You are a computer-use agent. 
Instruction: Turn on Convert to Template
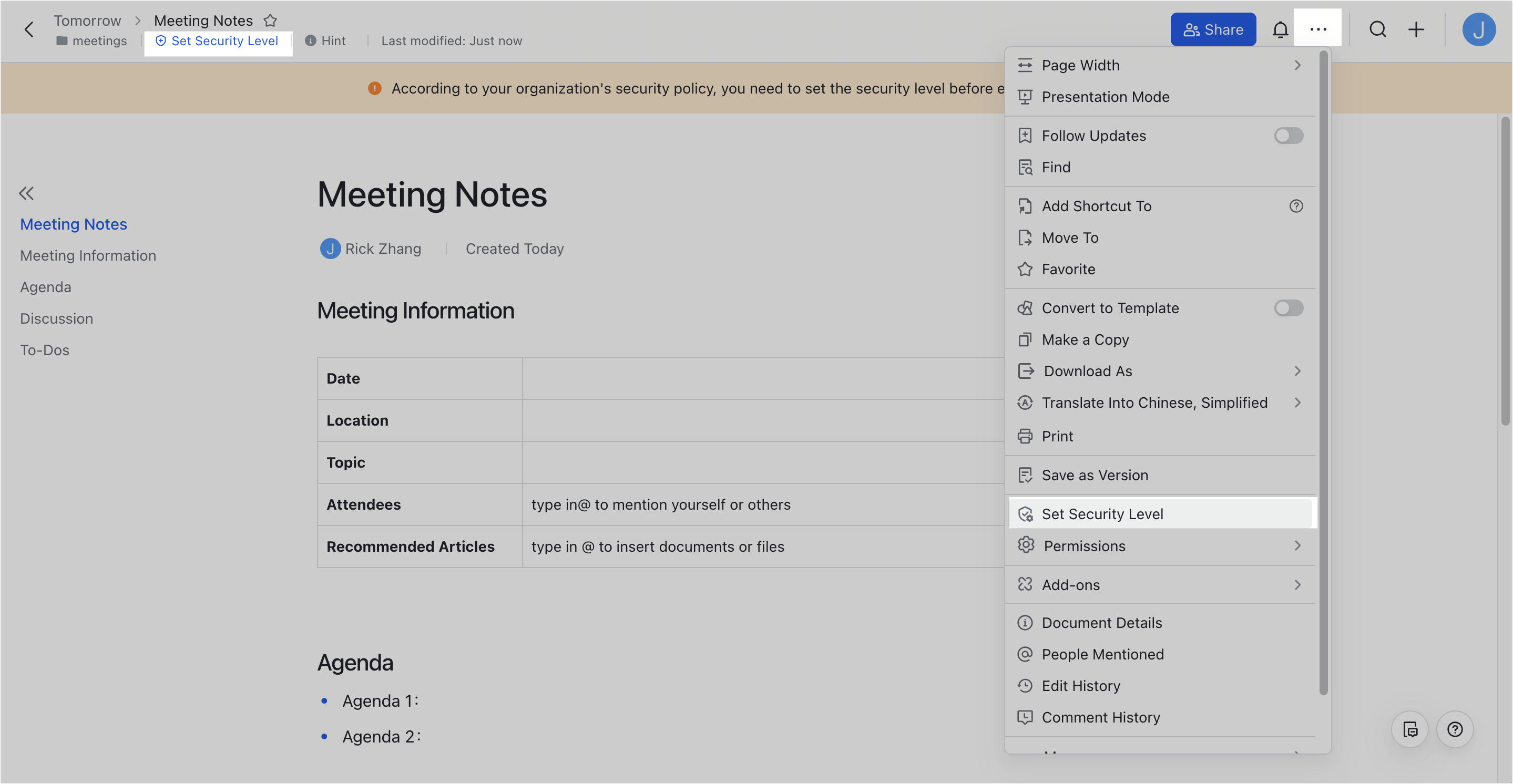coord(1289,308)
